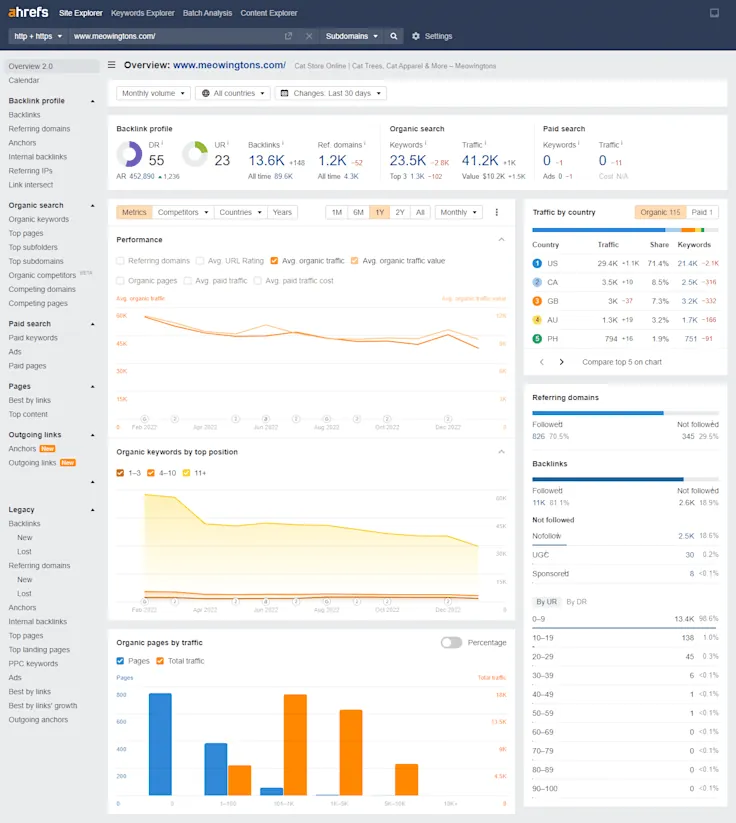This screenshot has height=823, width=736.
Task: Toggle the hamburger menu beside Overview
Action: pyautogui.click(x=111, y=65)
